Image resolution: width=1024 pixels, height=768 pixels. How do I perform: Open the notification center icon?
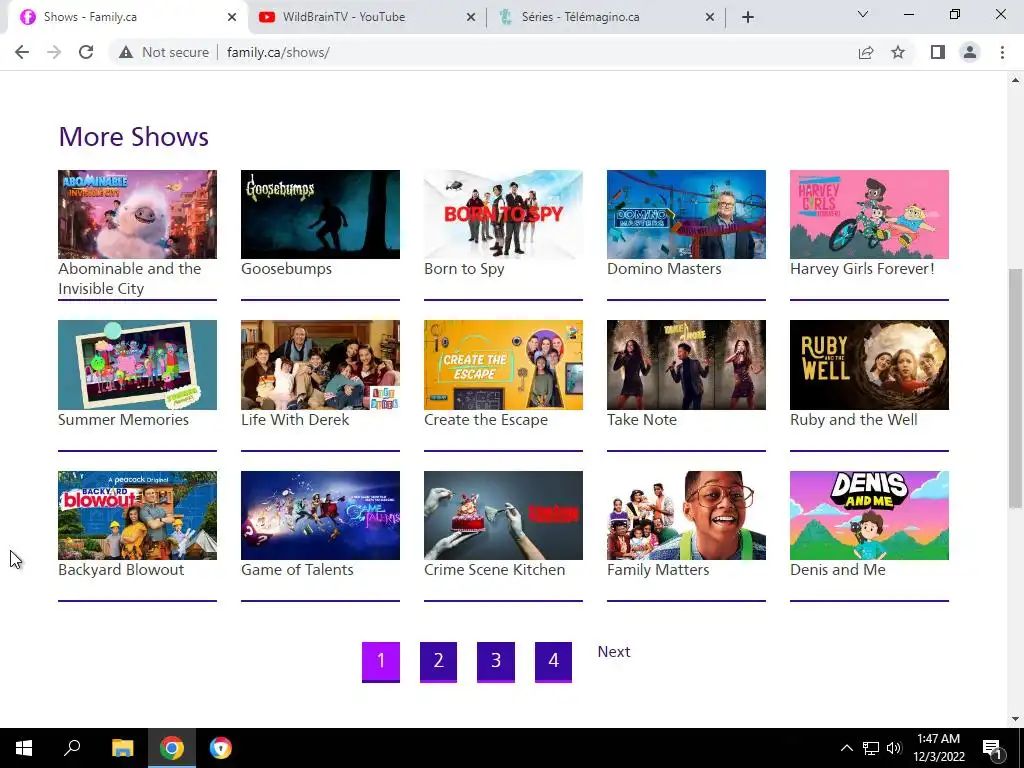point(991,748)
